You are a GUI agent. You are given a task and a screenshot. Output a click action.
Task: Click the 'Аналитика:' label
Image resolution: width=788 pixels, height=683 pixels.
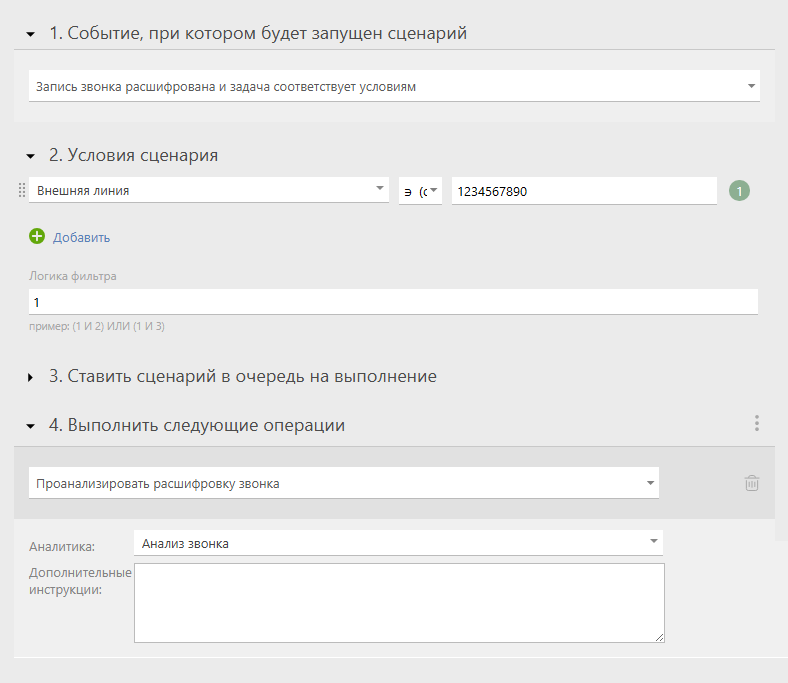coord(62,546)
